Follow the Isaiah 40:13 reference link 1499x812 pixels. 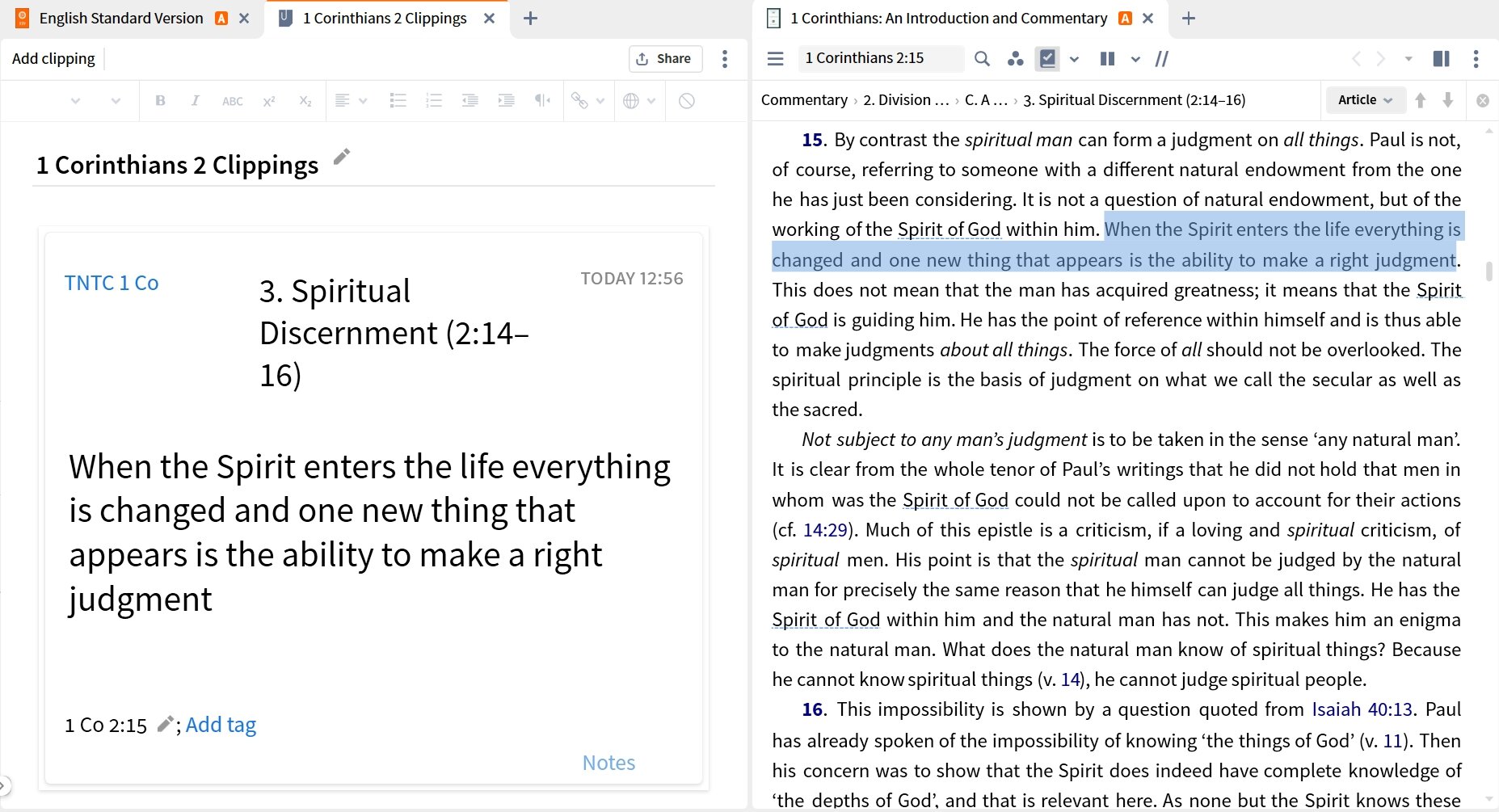1362,709
